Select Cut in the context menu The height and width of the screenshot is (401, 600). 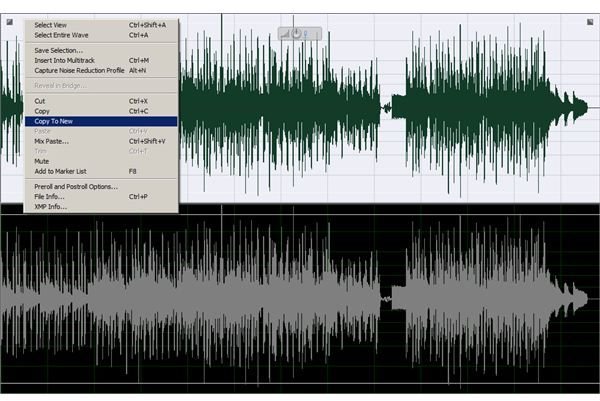101,101
